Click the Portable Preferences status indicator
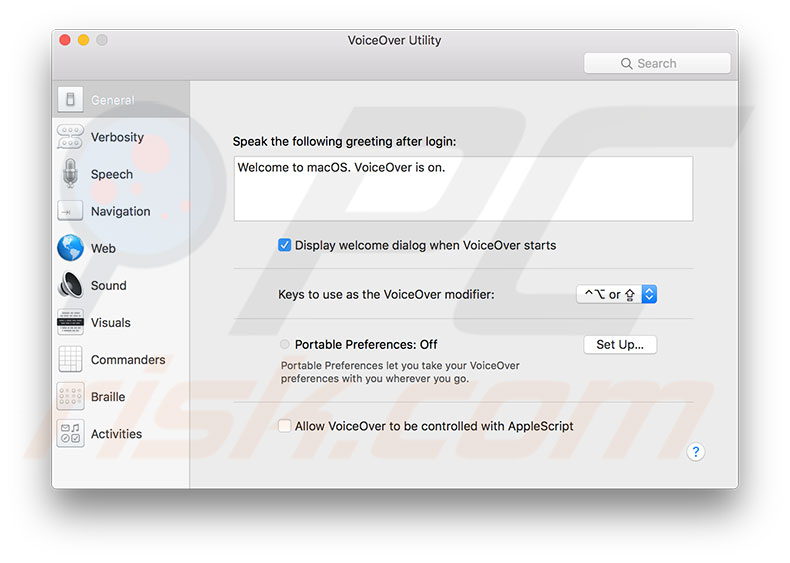The image size is (790, 563). [285, 344]
